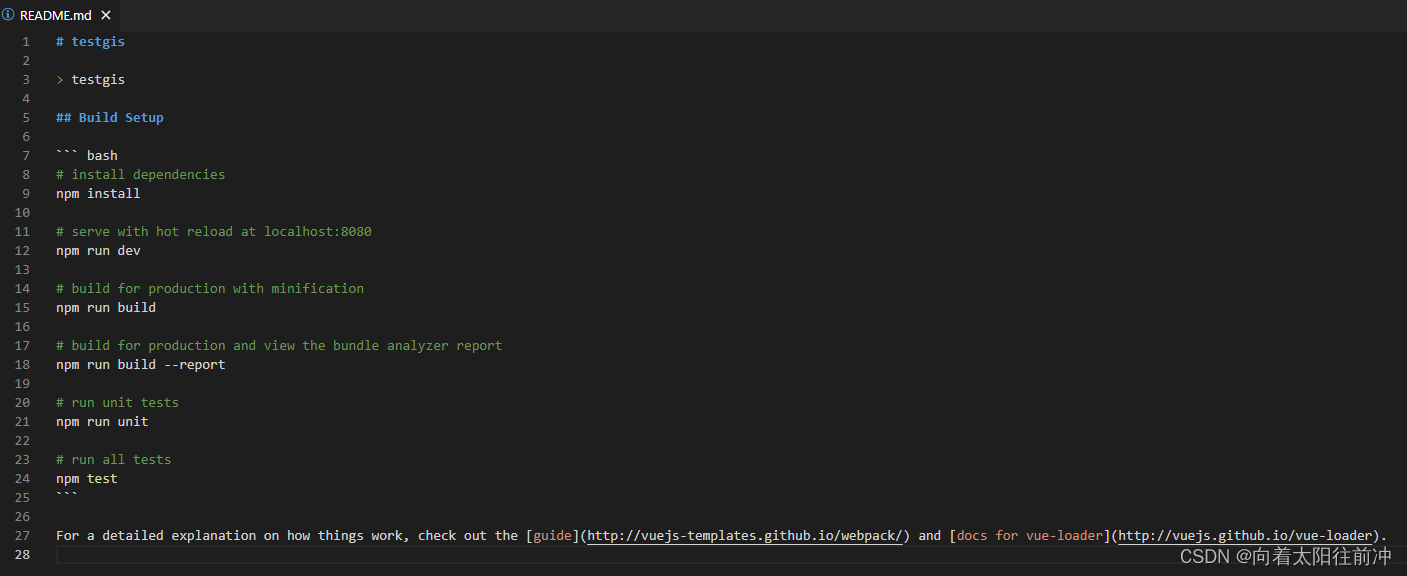
Task: Click the '# run all tests' comment
Action: (x=114, y=460)
